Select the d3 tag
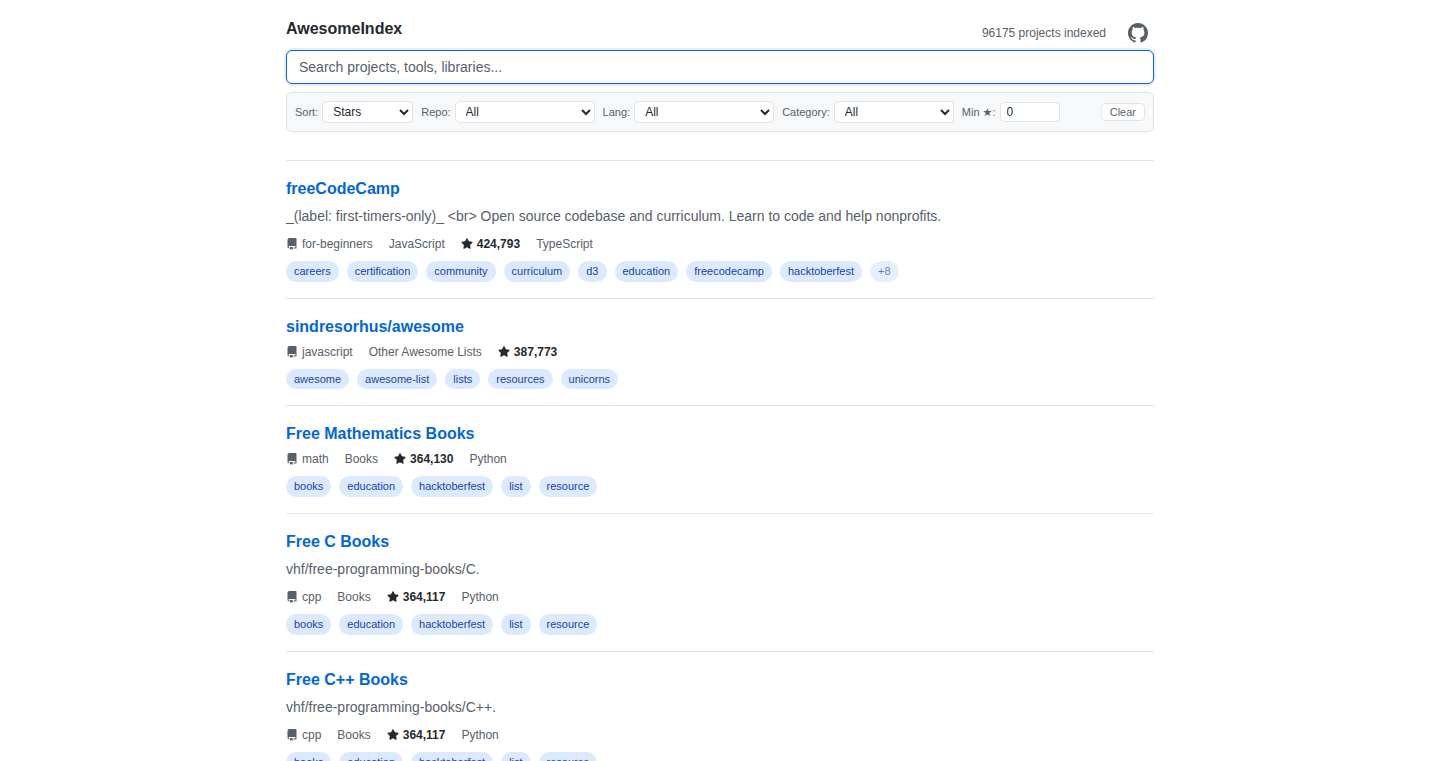1440x761 pixels. tap(592, 271)
